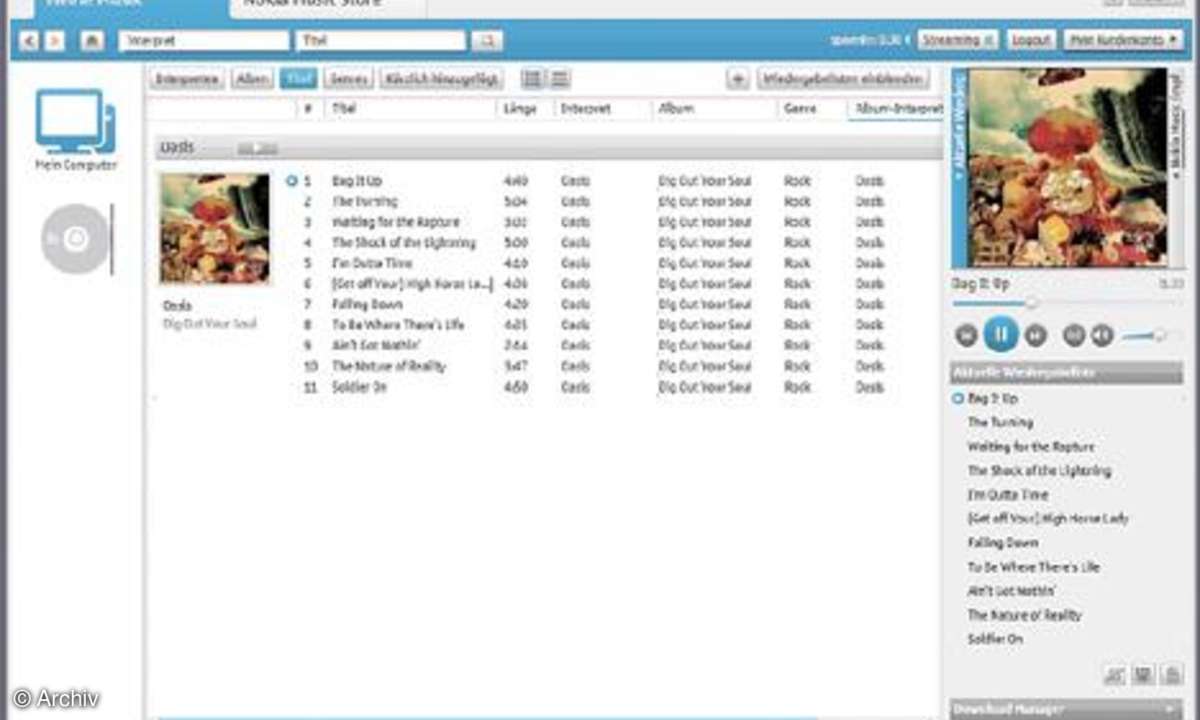Viewport: 1200px width, 720px height.
Task: Skip to previous track
Action: coord(966,335)
